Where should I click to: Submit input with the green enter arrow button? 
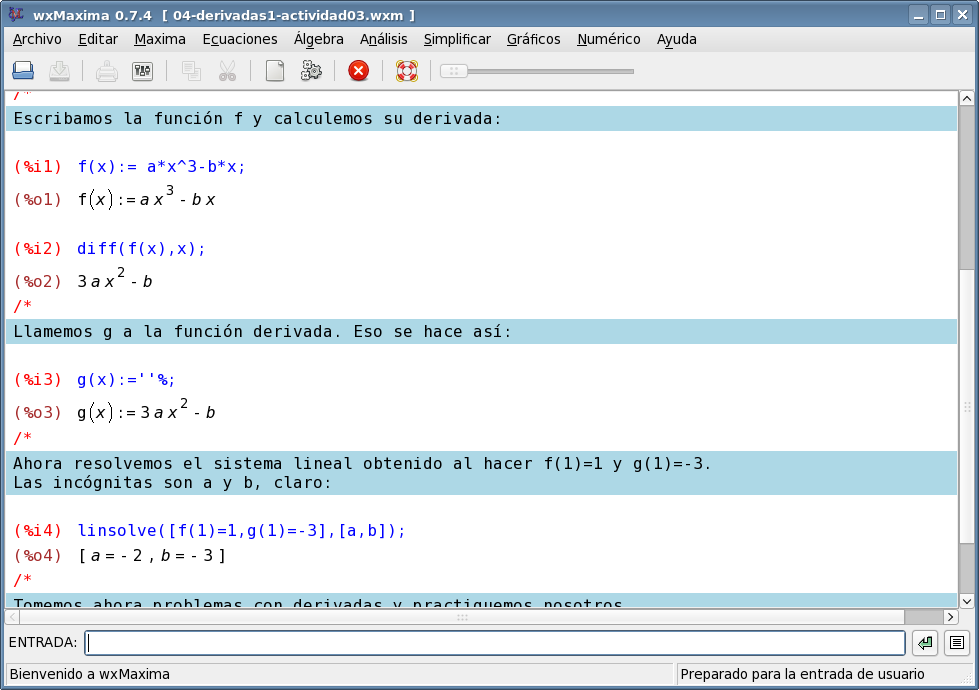[x=925, y=643]
